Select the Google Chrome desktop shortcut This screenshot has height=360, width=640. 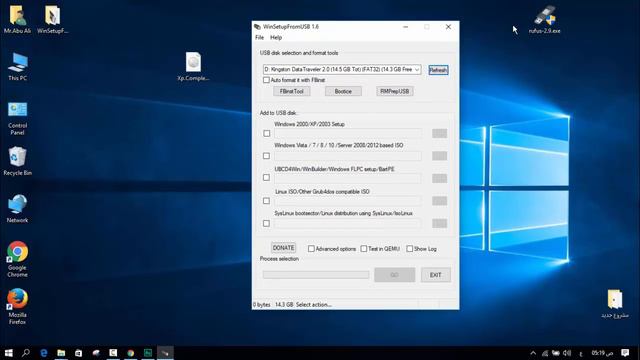coord(18,259)
